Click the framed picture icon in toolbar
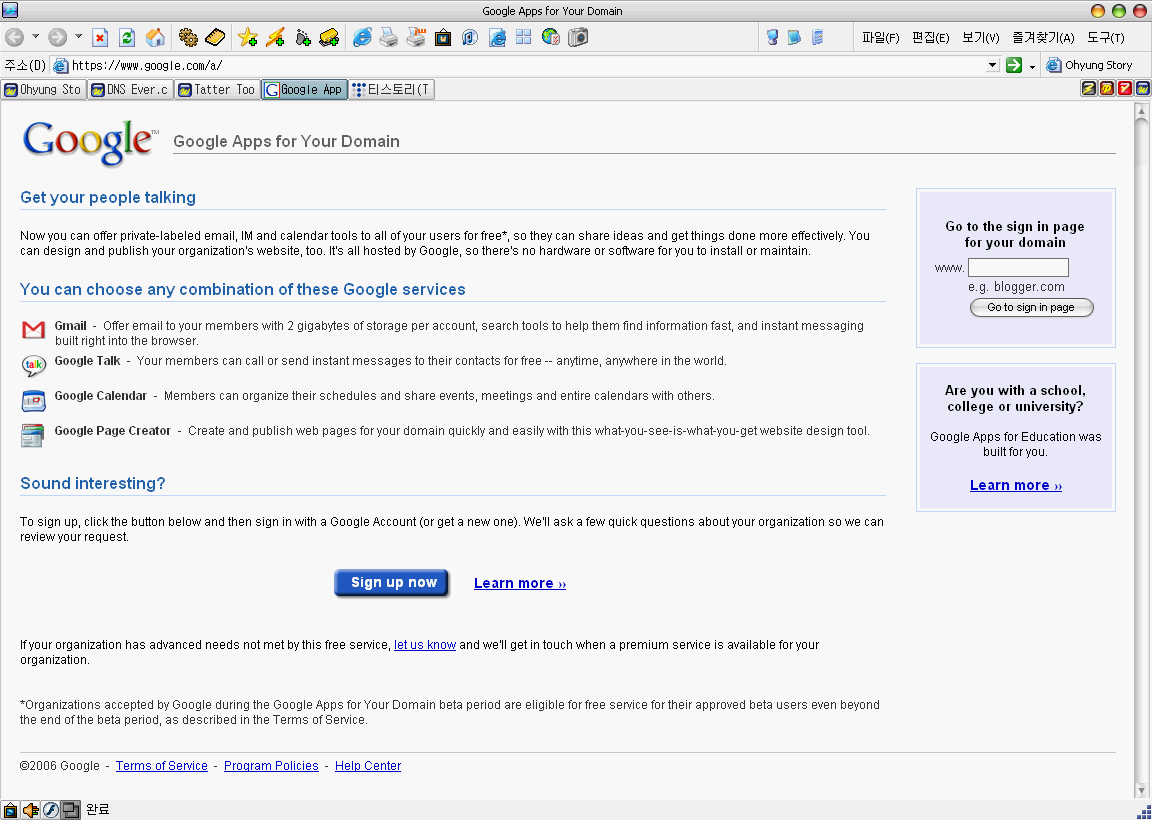 click(x=443, y=37)
